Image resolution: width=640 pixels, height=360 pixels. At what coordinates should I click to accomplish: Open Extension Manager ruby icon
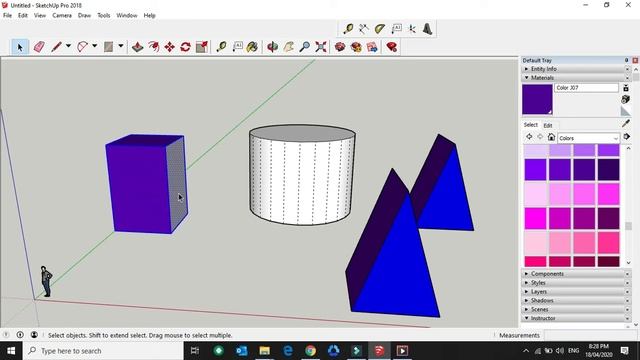391,47
